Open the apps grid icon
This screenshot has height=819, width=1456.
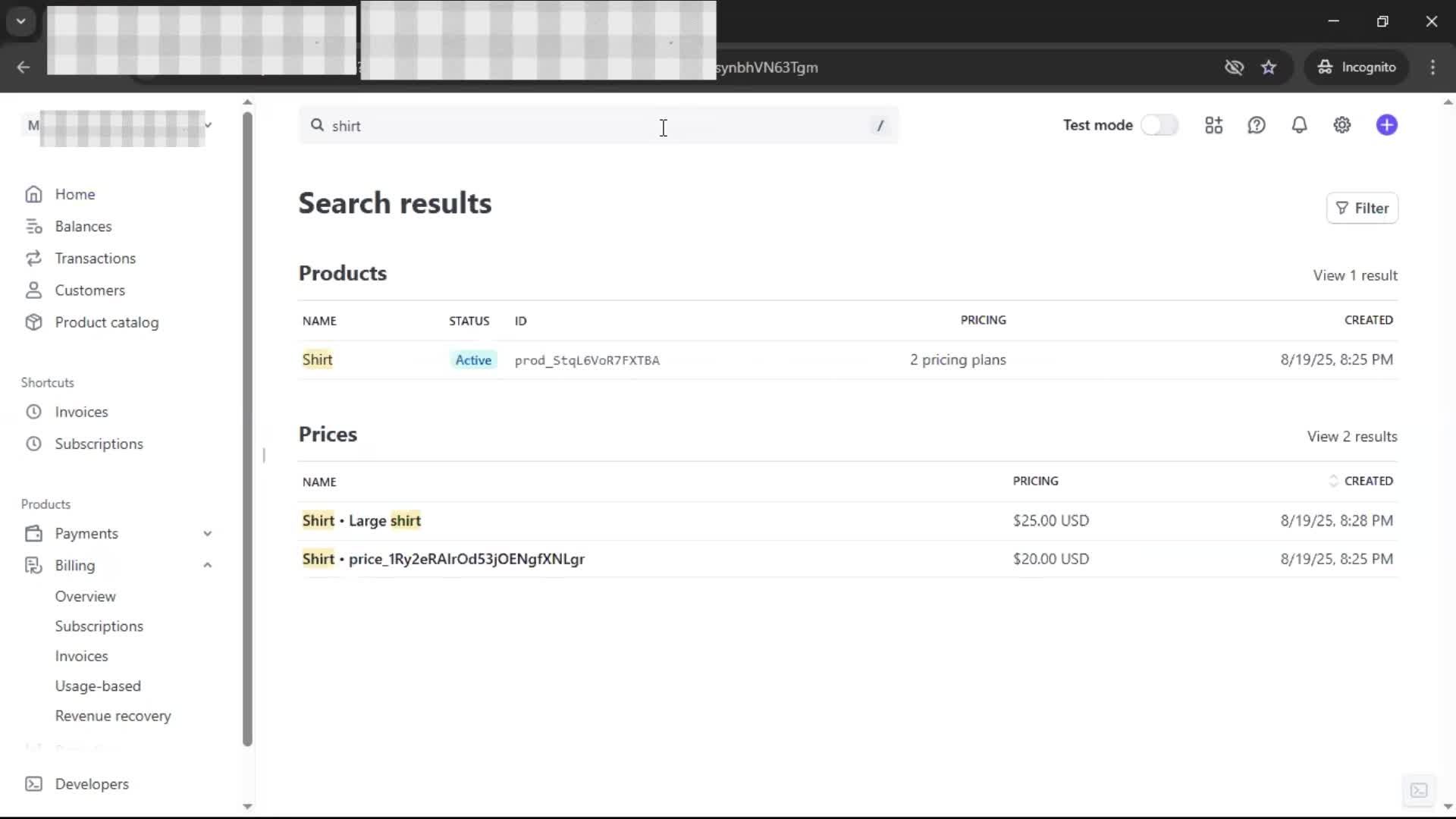point(1213,125)
